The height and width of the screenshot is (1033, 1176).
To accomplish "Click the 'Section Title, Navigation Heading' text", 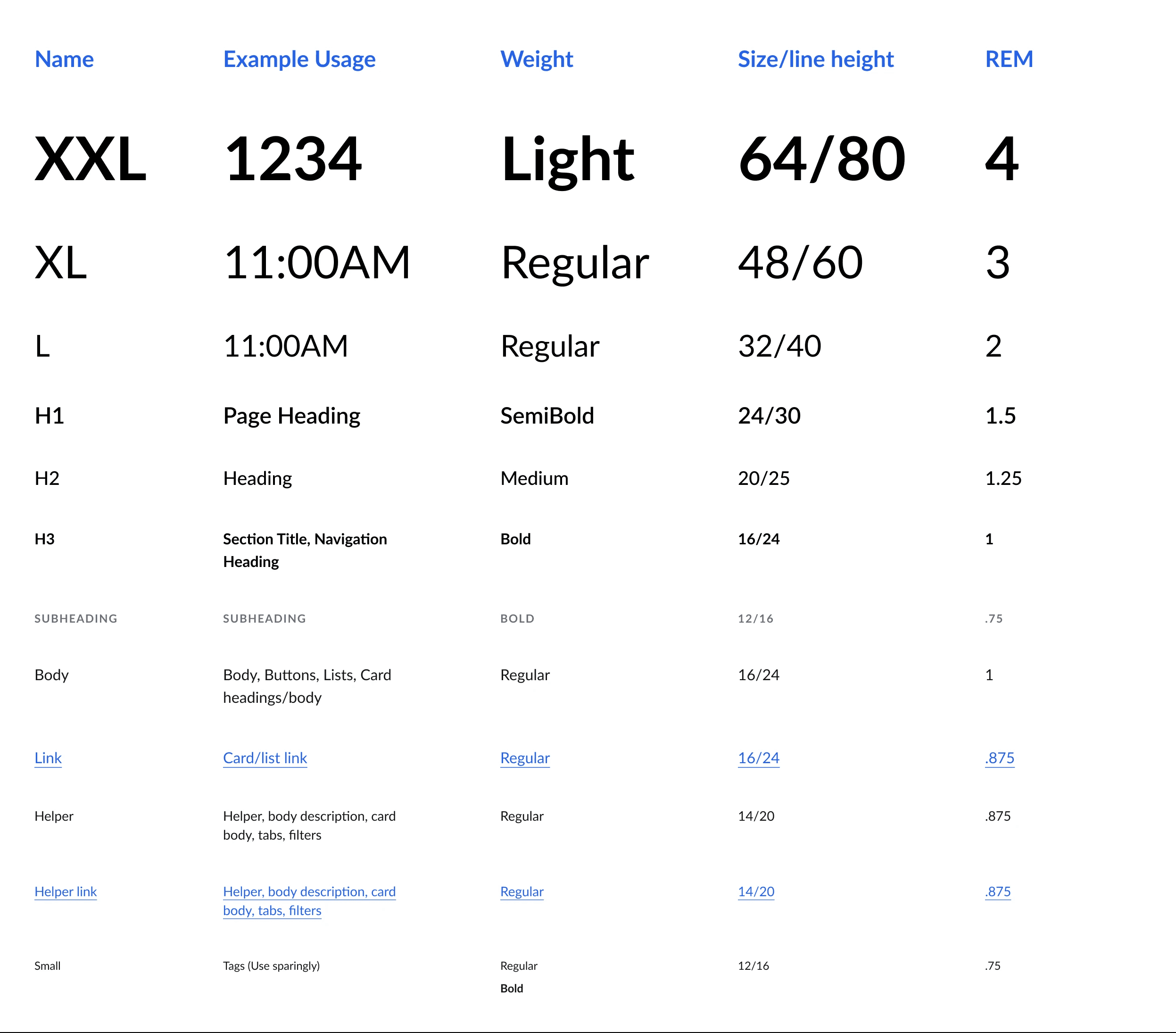I will point(304,550).
